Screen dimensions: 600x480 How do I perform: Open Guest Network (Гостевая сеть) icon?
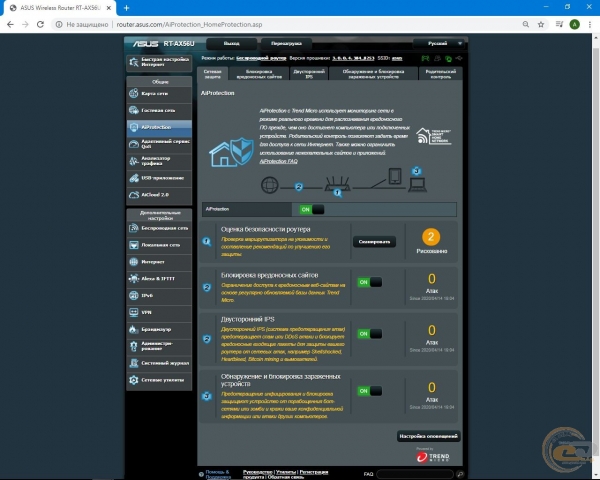click(134, 110)
